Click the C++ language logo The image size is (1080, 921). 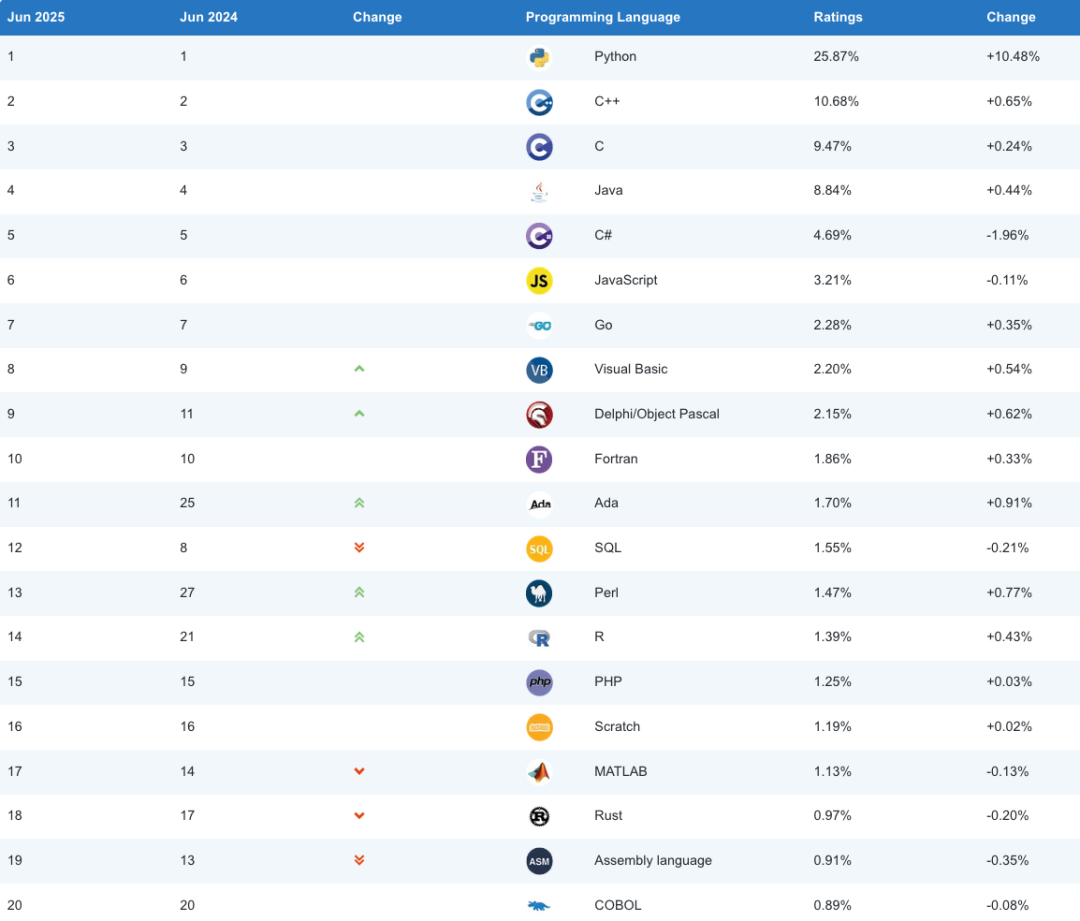(539, 103)
